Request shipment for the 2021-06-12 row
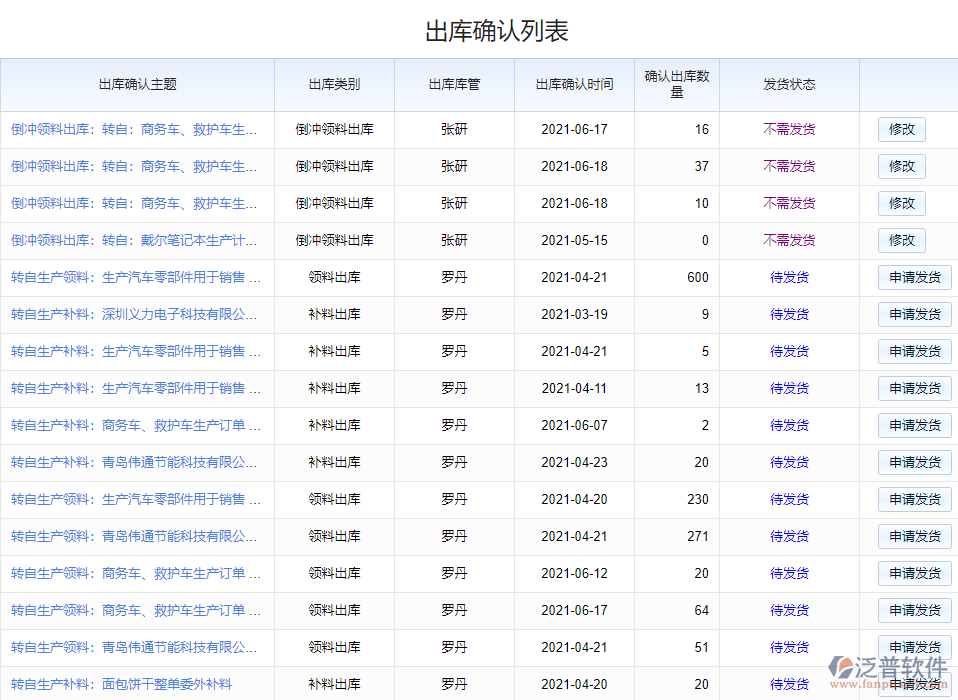The height and width of the screenshot is (700, 958). click(914, 574)
